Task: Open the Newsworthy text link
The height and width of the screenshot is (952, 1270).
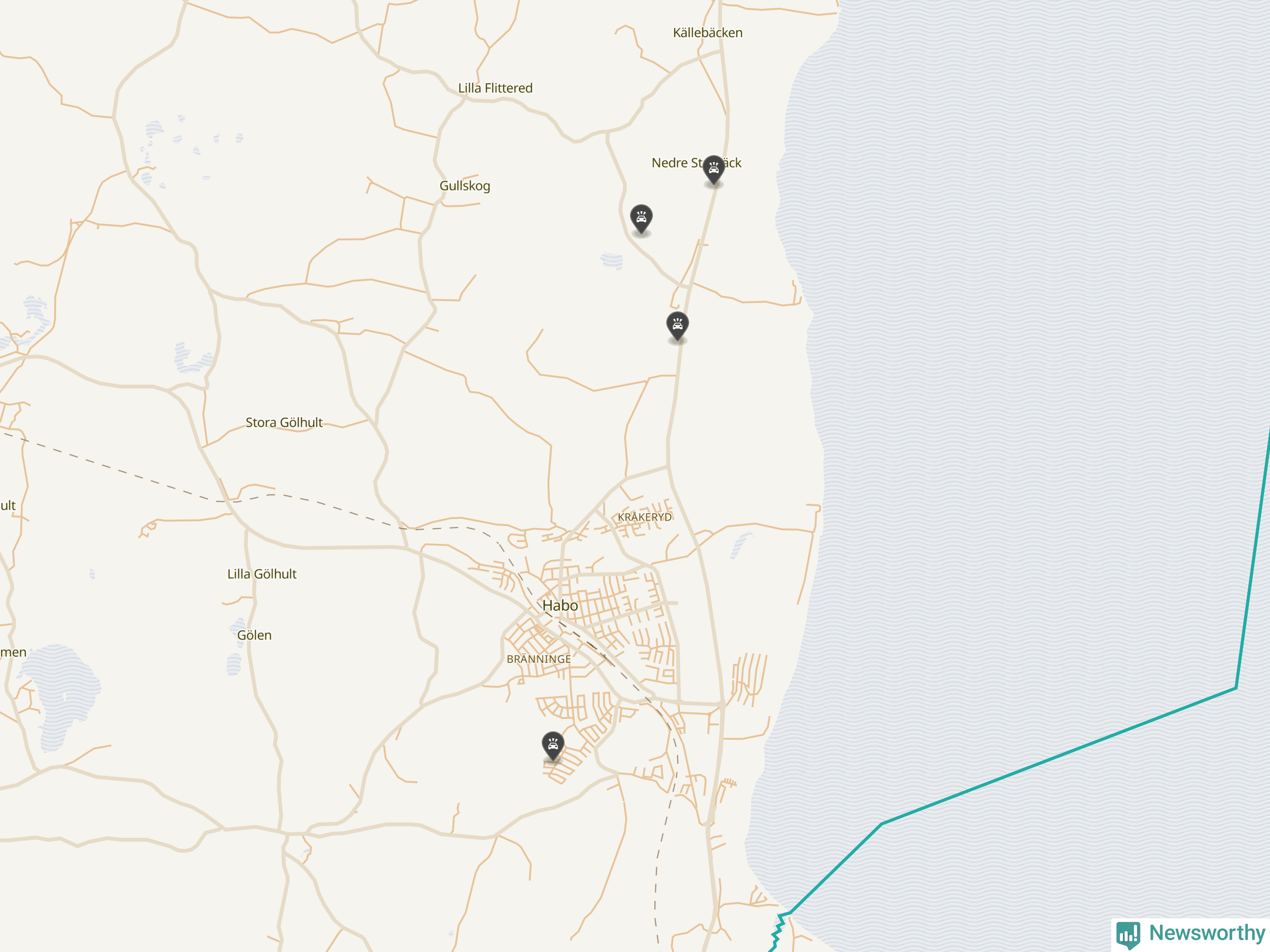Action: tap(1207, 933)
